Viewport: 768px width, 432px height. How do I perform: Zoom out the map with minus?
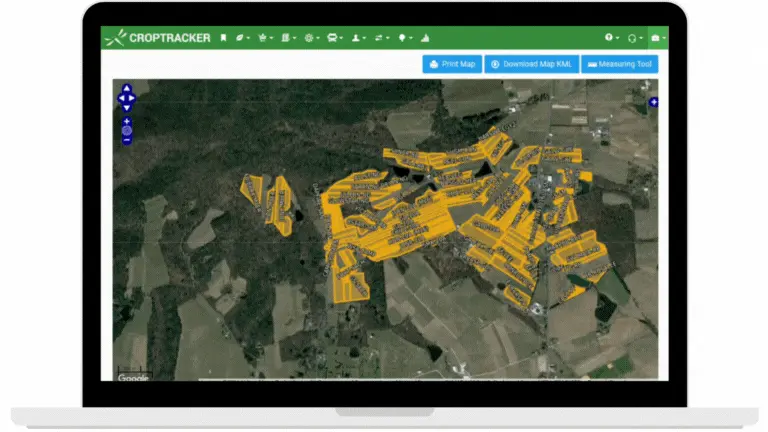(127, 140)
